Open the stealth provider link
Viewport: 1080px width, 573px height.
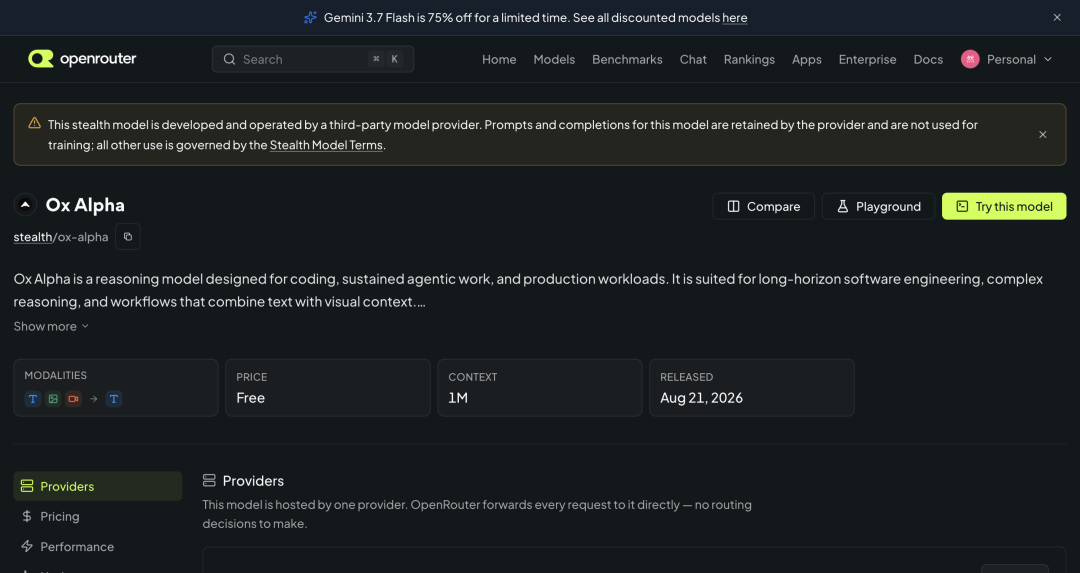[32, 237]
